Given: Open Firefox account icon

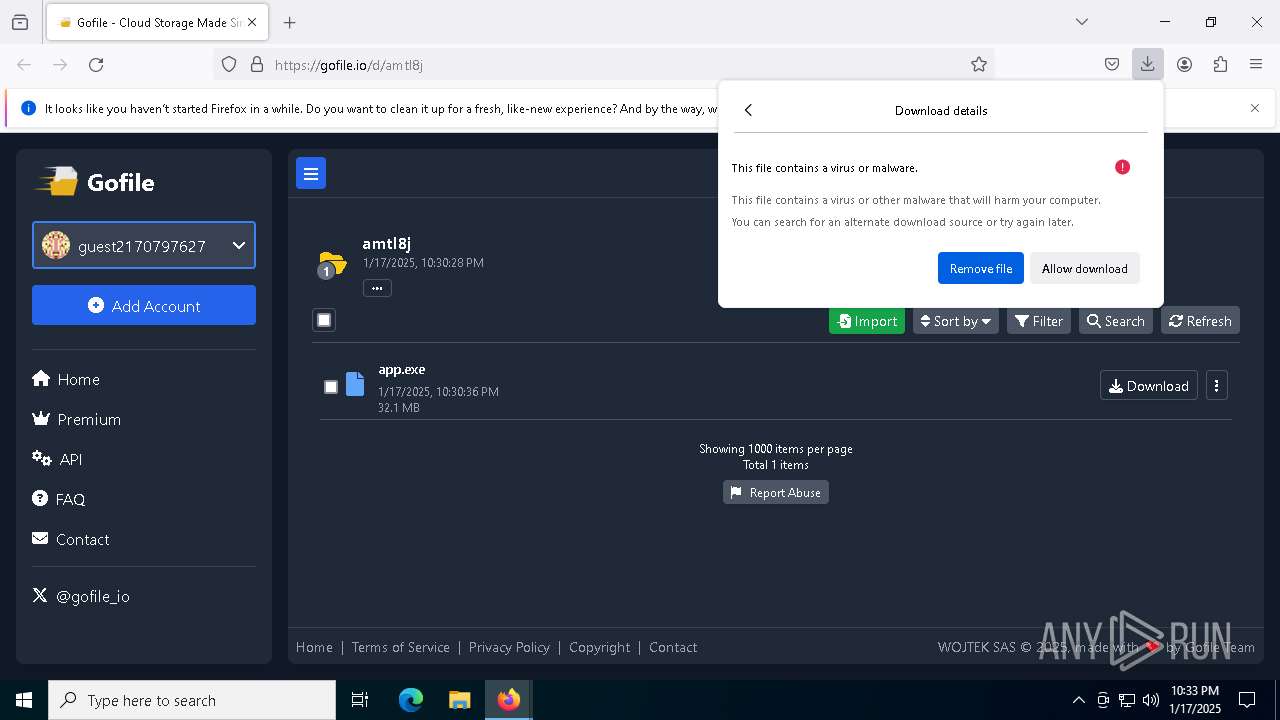Looking at the screenshot, I should (x=1184, y=64).
